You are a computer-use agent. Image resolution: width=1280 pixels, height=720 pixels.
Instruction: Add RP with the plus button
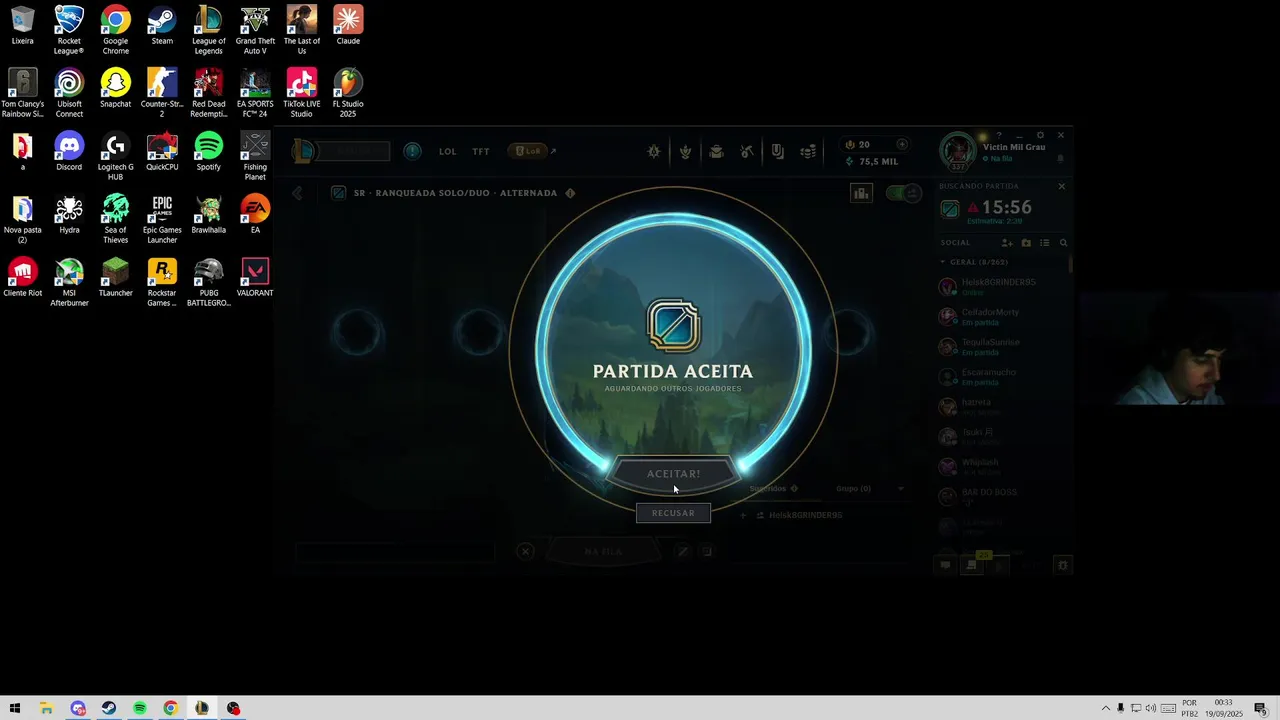click(x=902, y=144)
